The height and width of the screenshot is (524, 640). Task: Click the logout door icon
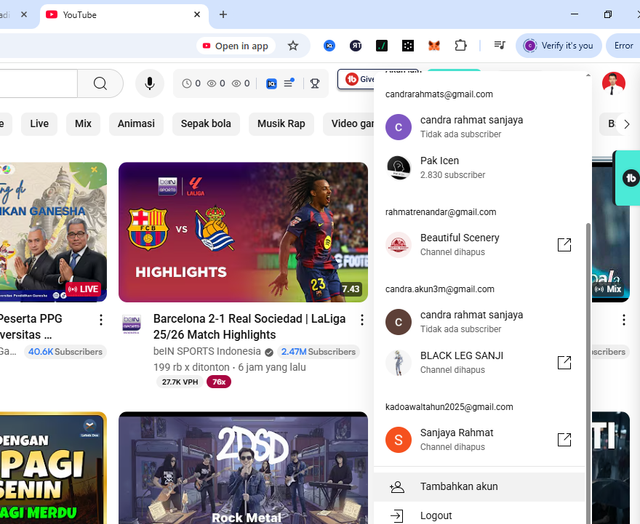pos(396,516)
